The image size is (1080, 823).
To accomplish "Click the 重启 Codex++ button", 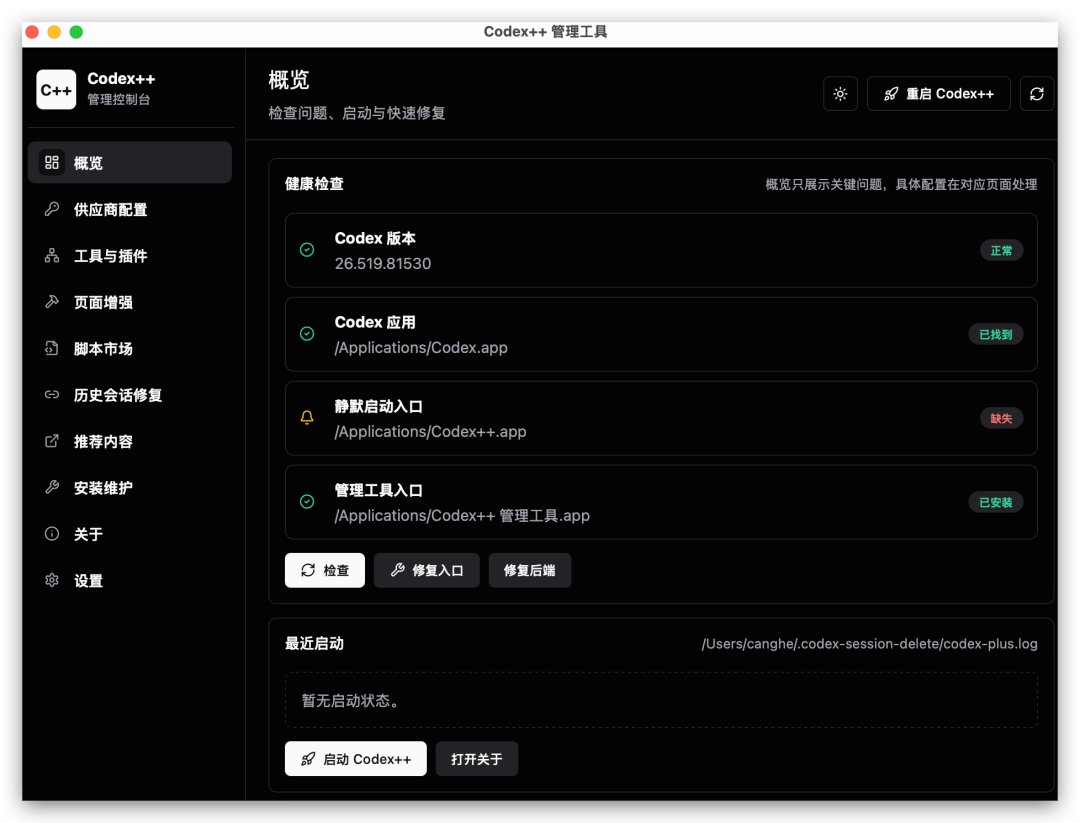I will 938,94.
